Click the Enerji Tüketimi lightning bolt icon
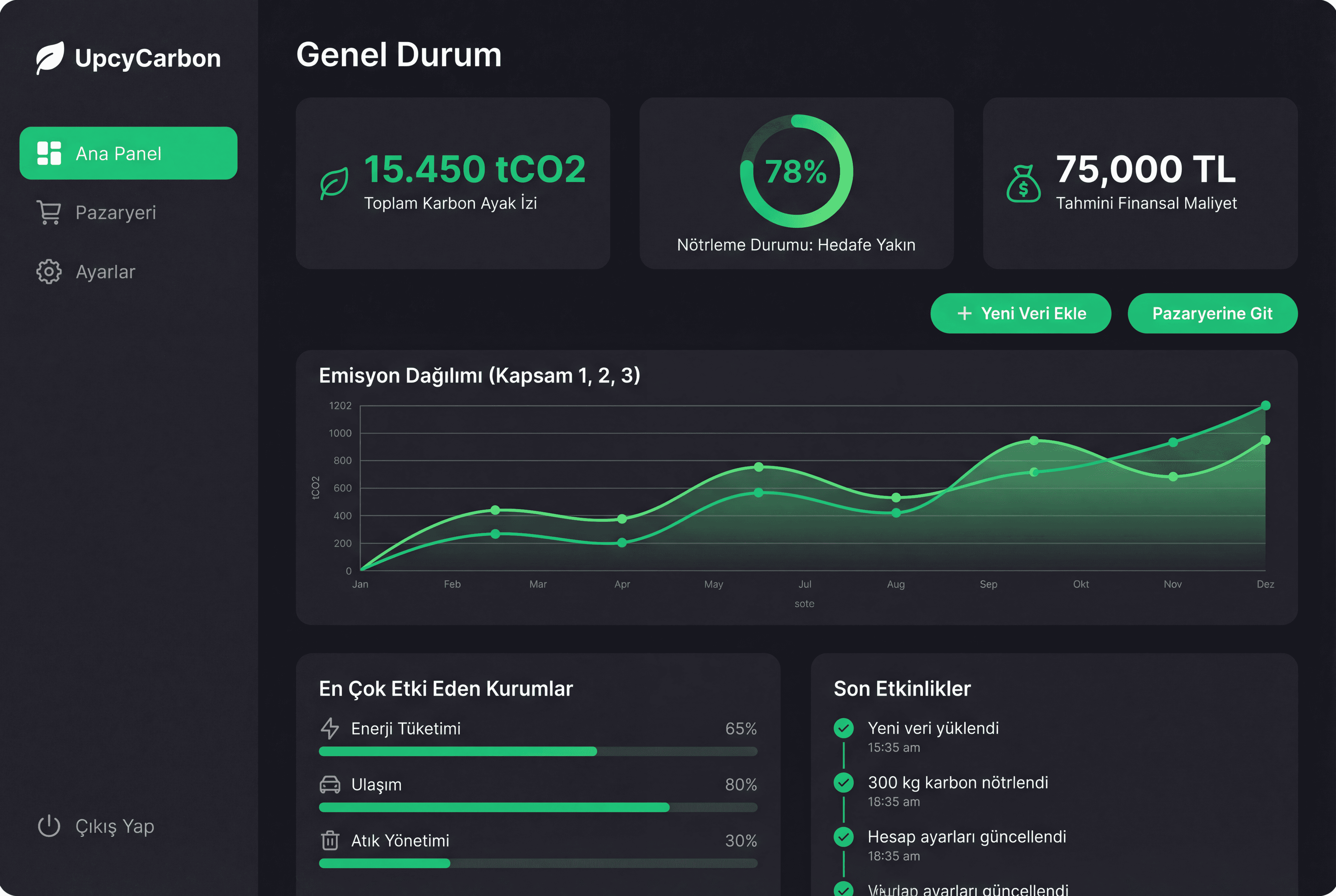The height and width of the screenshot is (896, 1336). (x=330, y=728)
